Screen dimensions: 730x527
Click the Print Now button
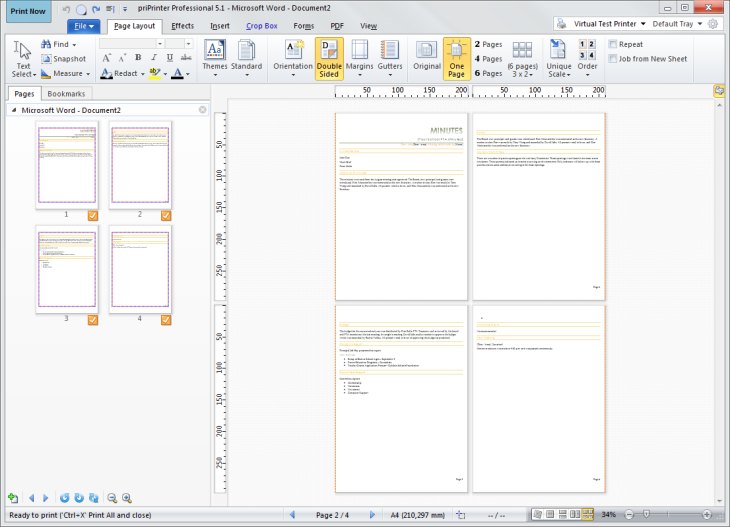coord(28,11)
